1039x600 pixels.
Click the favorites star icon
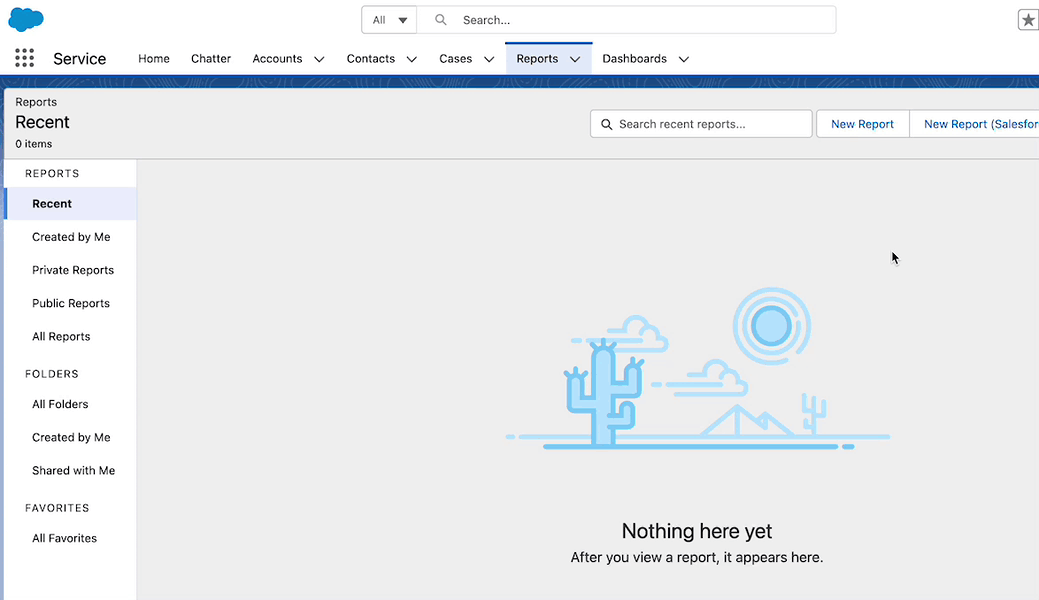pos(1028,20)
